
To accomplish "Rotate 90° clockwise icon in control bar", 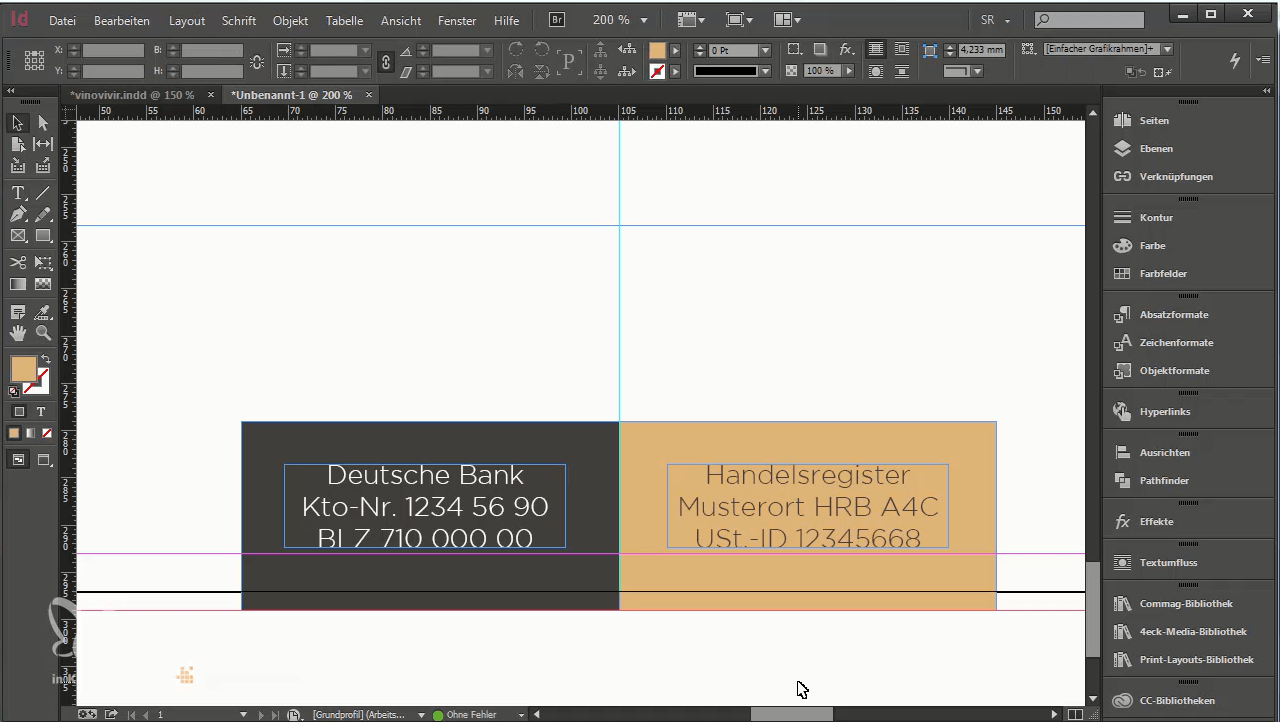I will tap(517, 50).
